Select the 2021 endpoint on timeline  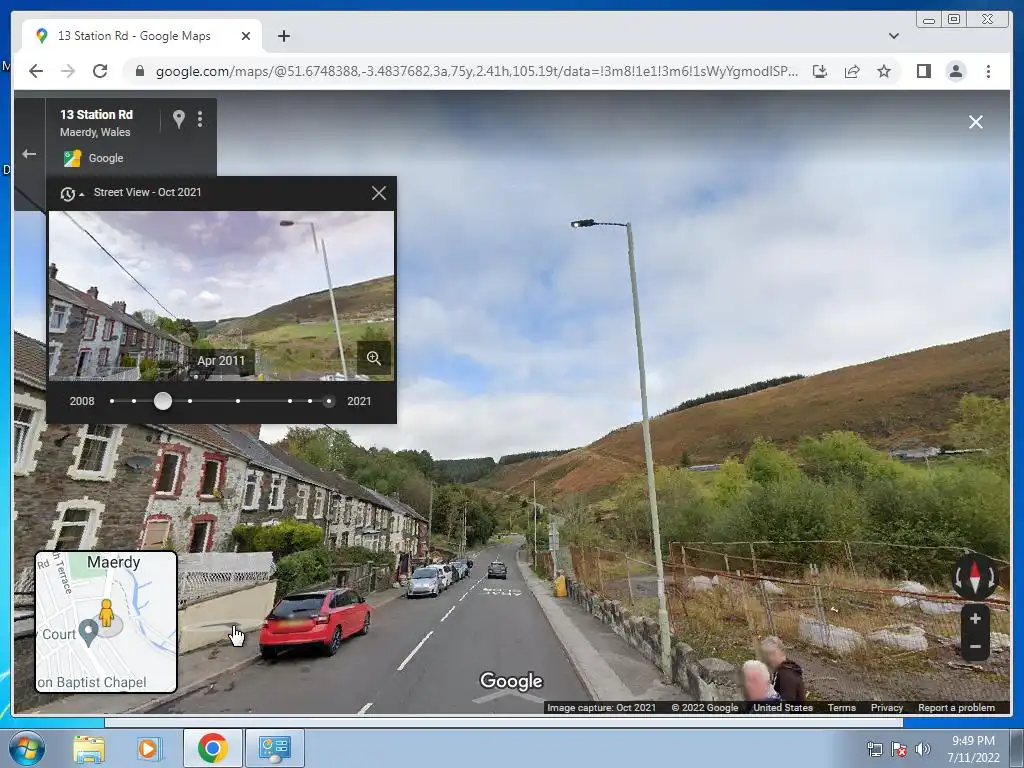(x=329, y=401)
